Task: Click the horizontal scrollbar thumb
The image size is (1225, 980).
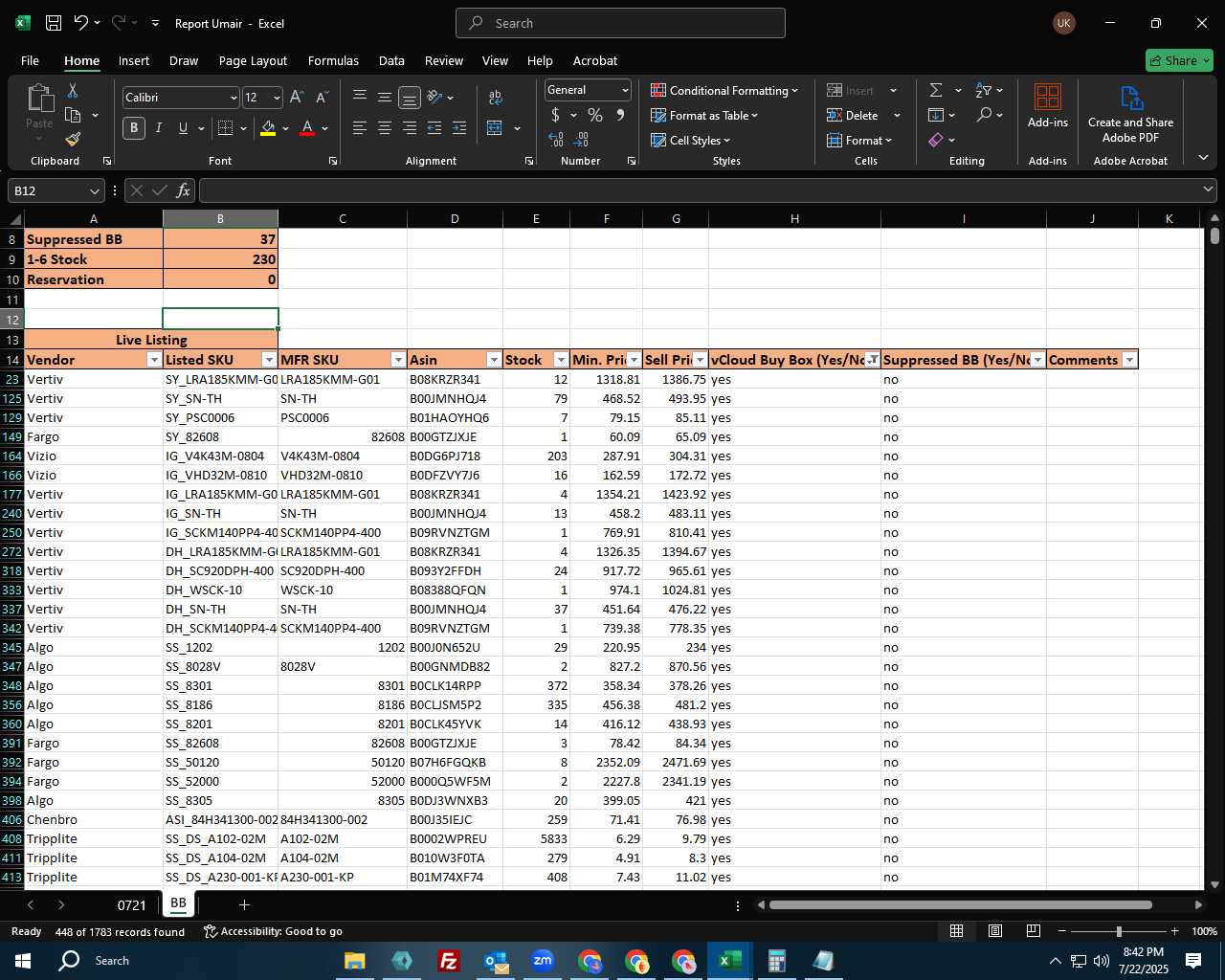Action: [x=960, y=904]
